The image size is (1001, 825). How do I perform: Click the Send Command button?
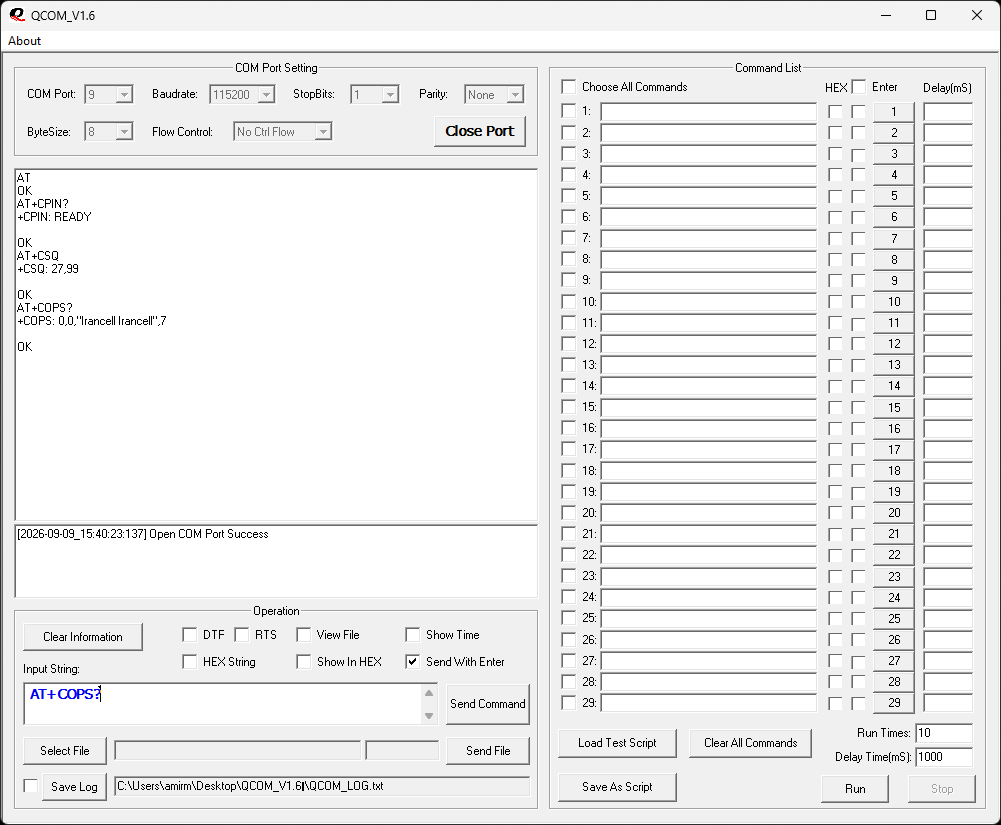[488, 704]
